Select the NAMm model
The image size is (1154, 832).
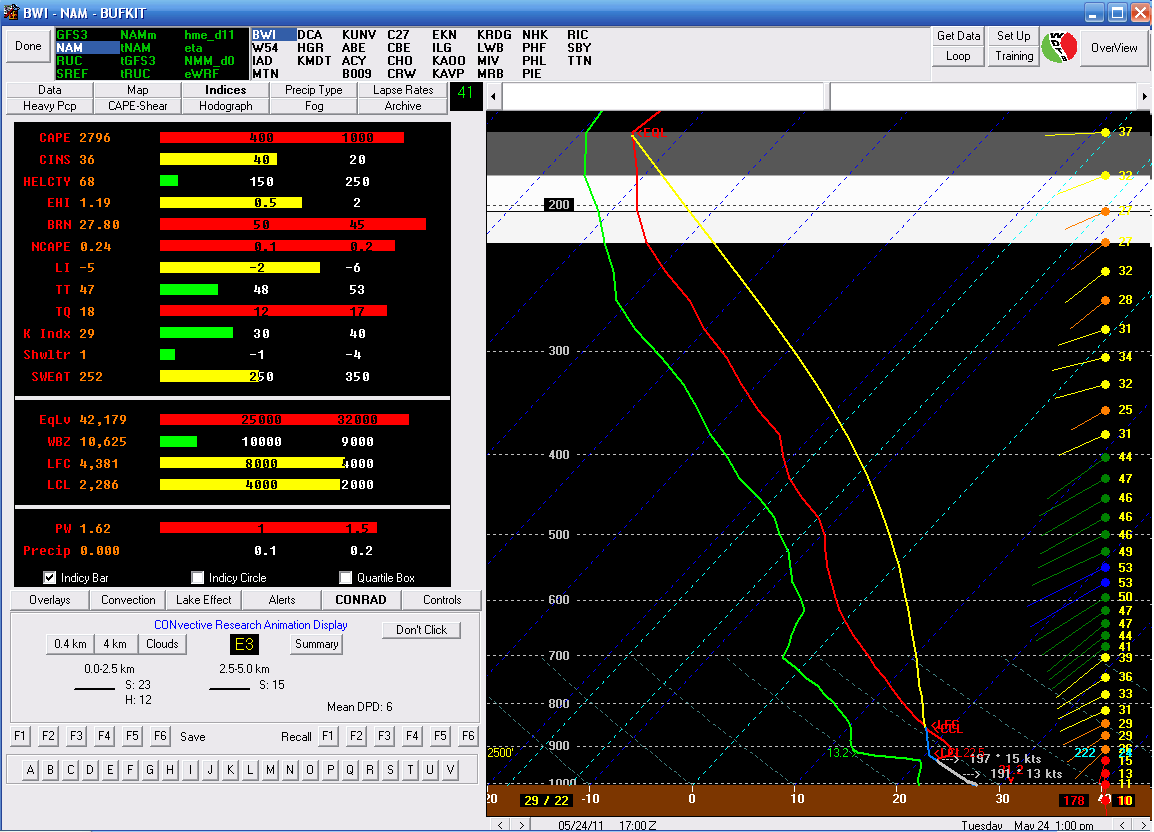click(138, 35)
